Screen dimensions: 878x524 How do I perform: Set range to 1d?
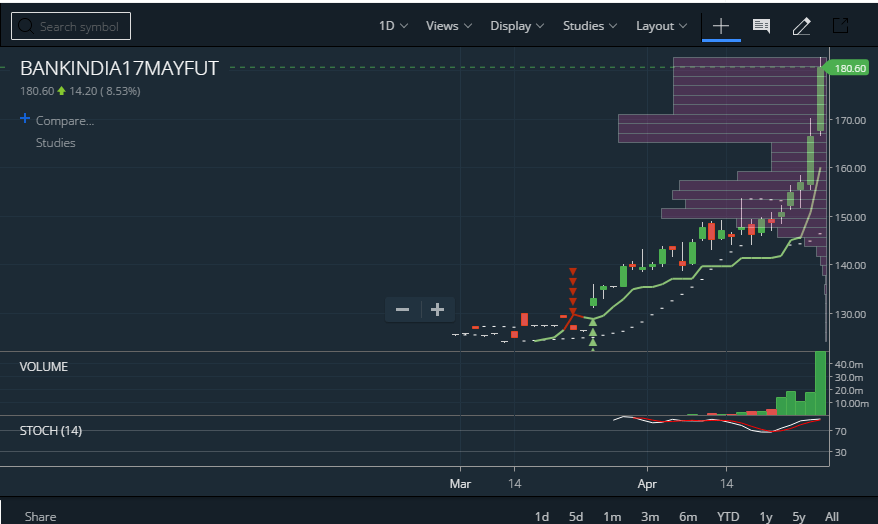point(541,516)
